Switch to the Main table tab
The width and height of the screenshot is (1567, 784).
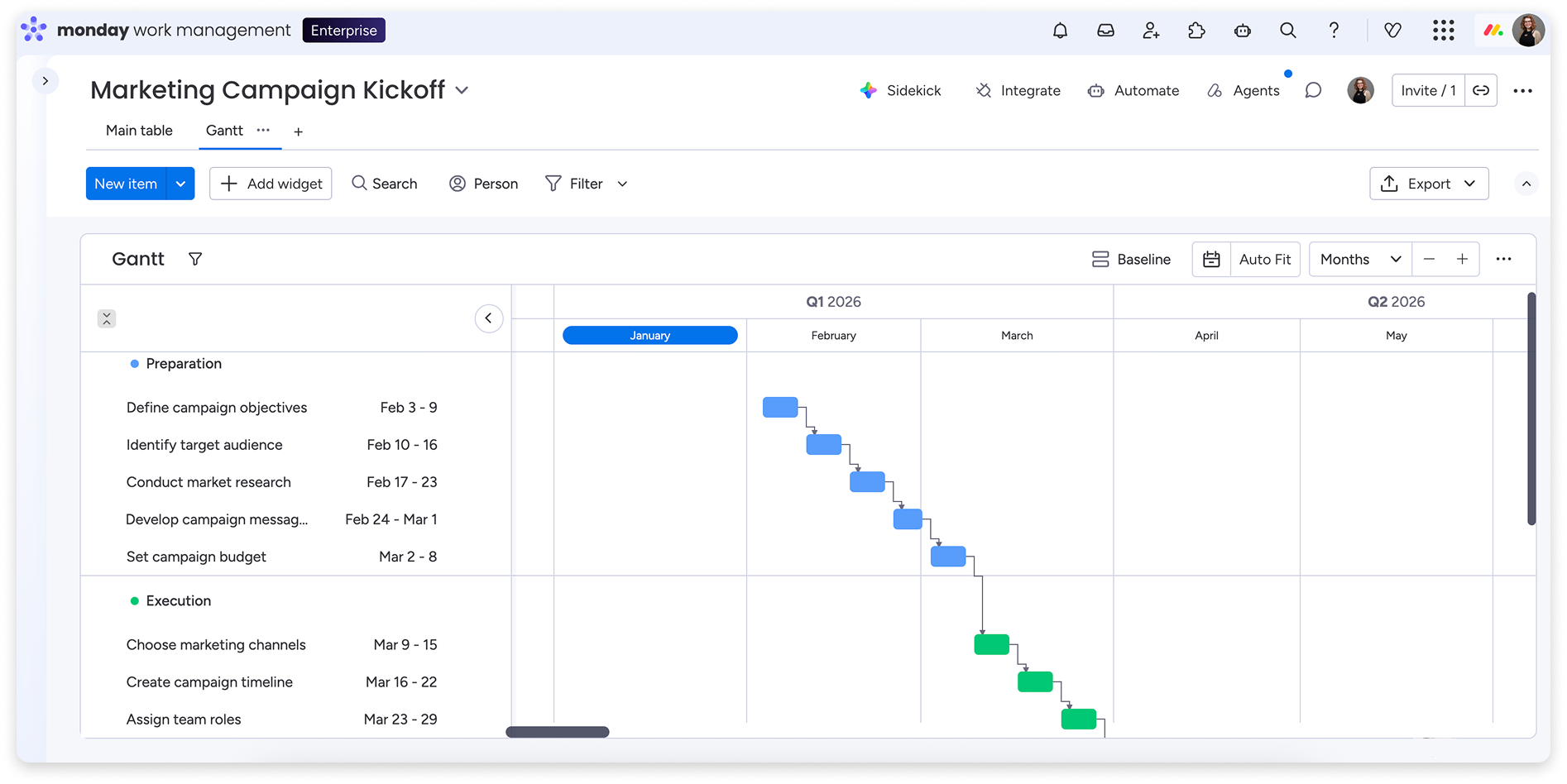click(x=139, y=131)
